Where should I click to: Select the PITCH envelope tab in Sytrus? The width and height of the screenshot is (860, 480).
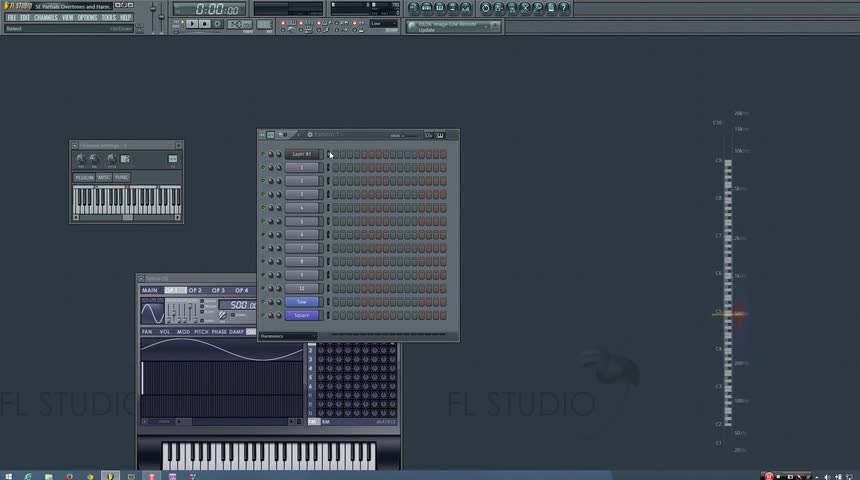pyautogui.click(x=201, y=332)
